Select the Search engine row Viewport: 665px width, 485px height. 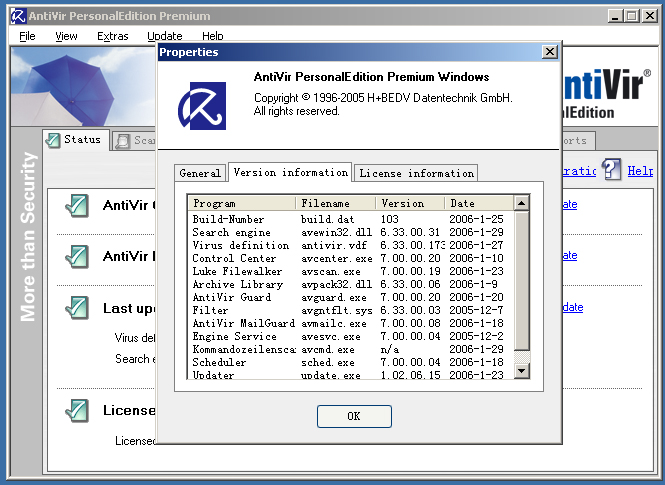[351, 232]
